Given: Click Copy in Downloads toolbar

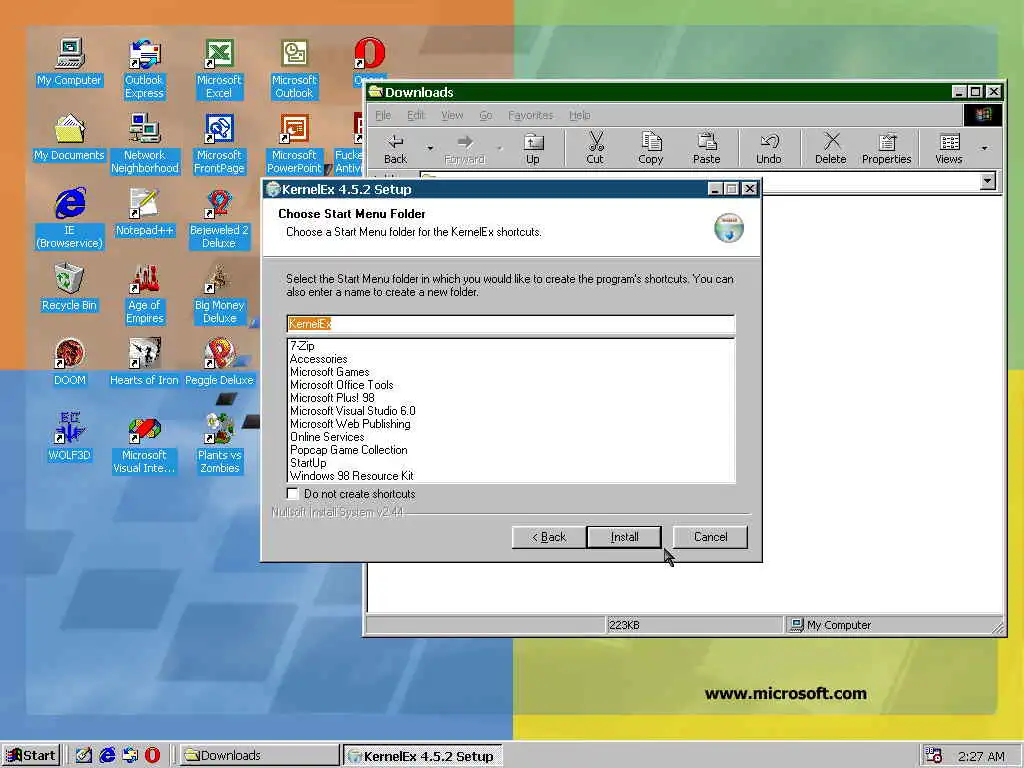Looking at the screenshot, I should pyautogui.click(x=650, y=149).
